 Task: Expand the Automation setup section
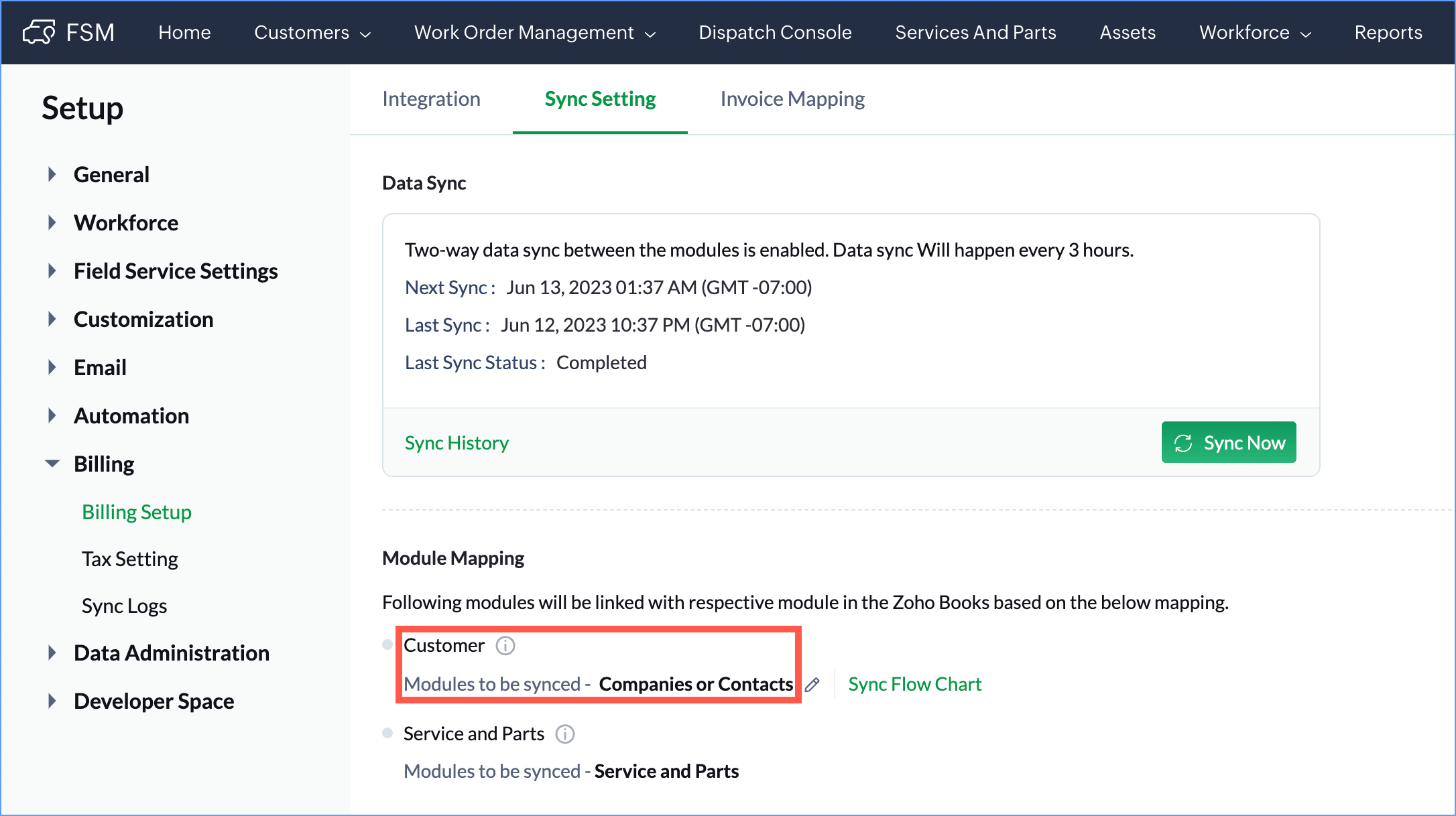tap(52, 416)
